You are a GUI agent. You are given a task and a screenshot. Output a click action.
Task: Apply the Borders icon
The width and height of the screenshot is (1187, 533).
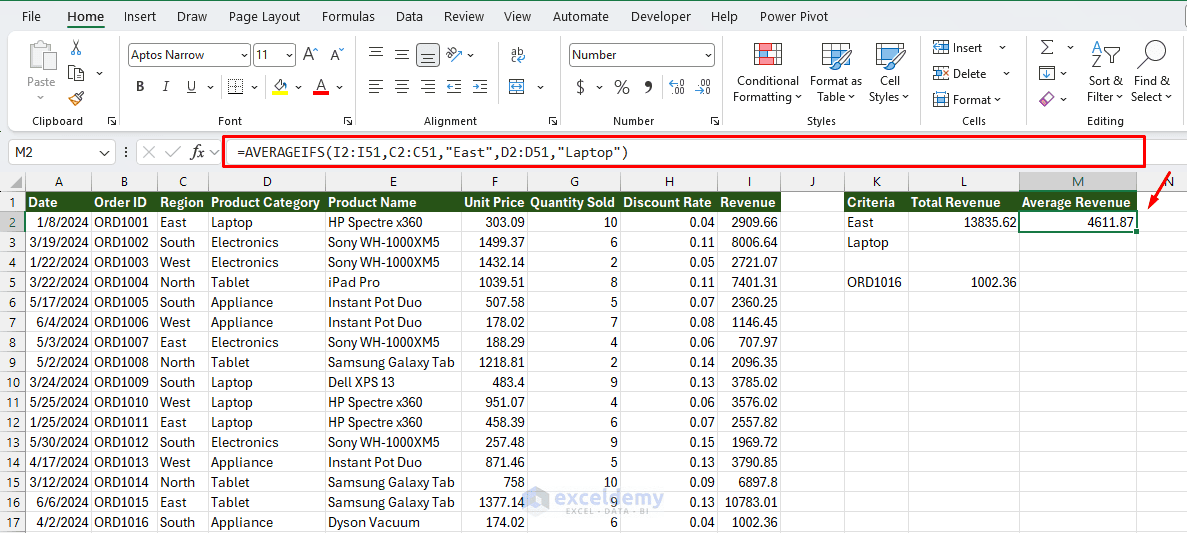pos(236,86)
